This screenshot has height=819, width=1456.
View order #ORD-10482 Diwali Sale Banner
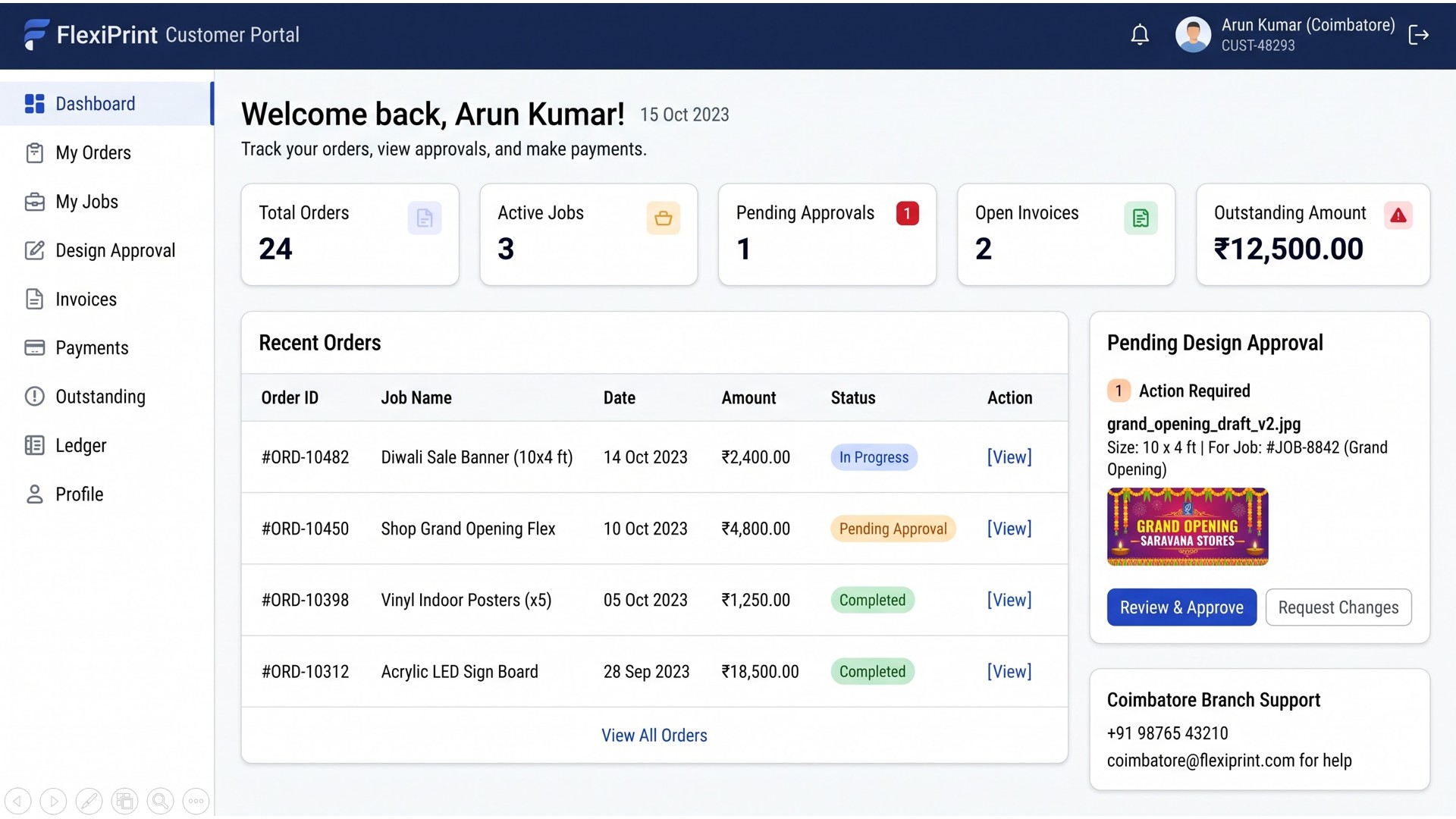(x=1009, y=457)
